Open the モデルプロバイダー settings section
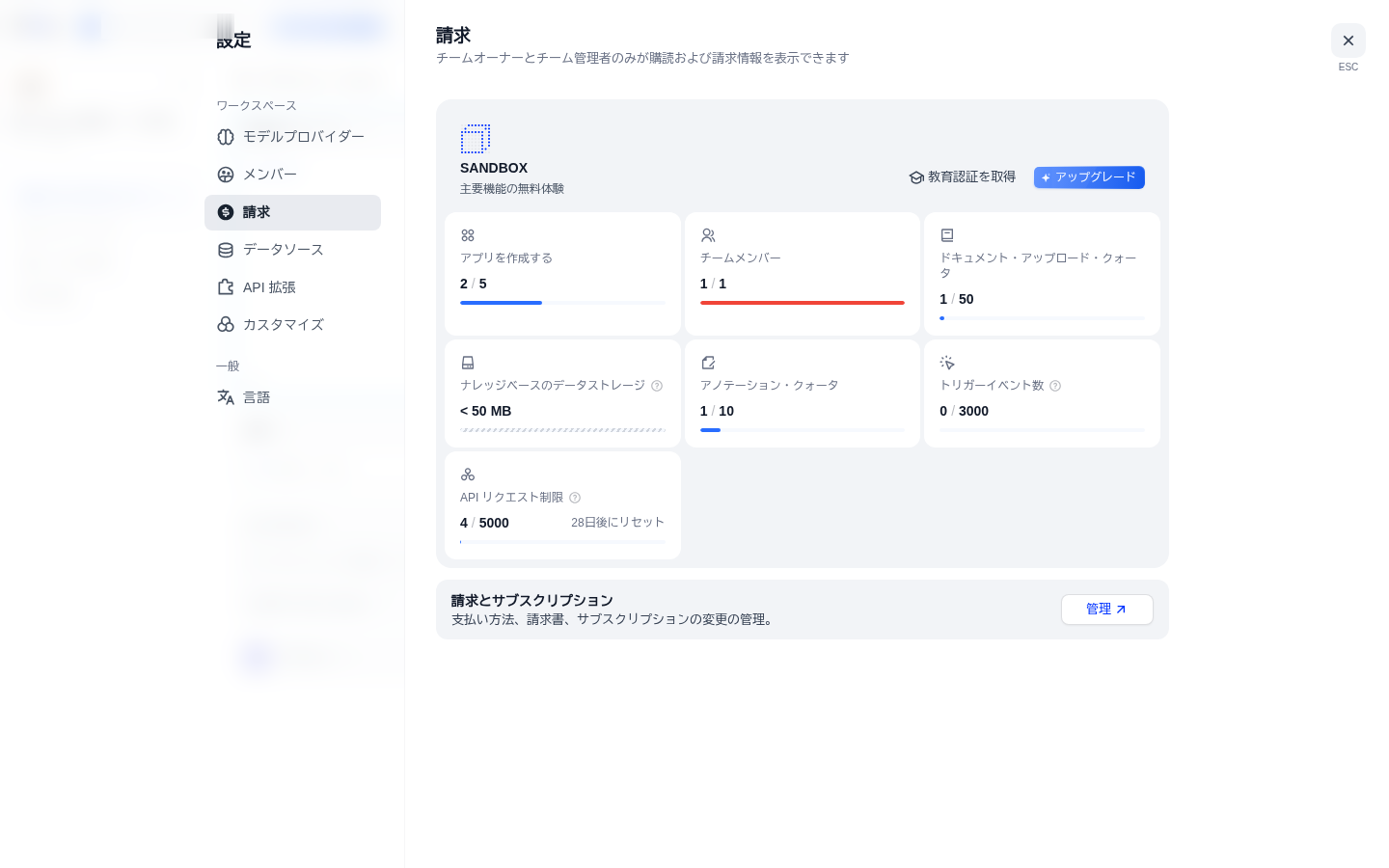Screen dimensions: 1389x868 (292, 137)
